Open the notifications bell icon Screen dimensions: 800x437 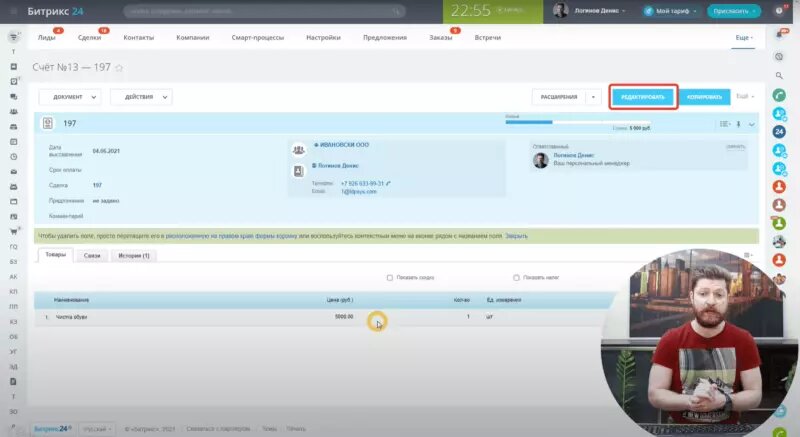point(779,35)
